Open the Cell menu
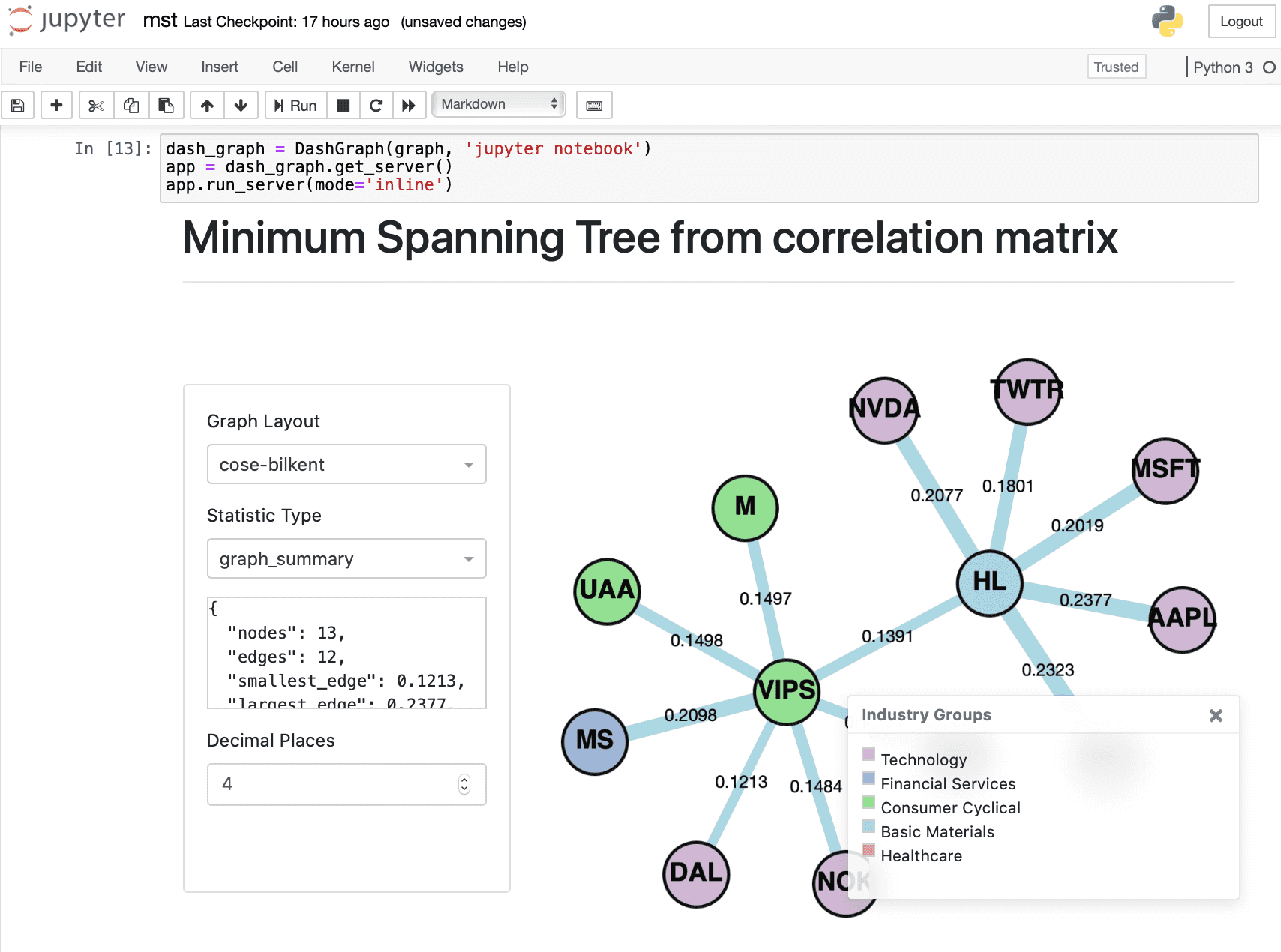 (x=285, y=67)
